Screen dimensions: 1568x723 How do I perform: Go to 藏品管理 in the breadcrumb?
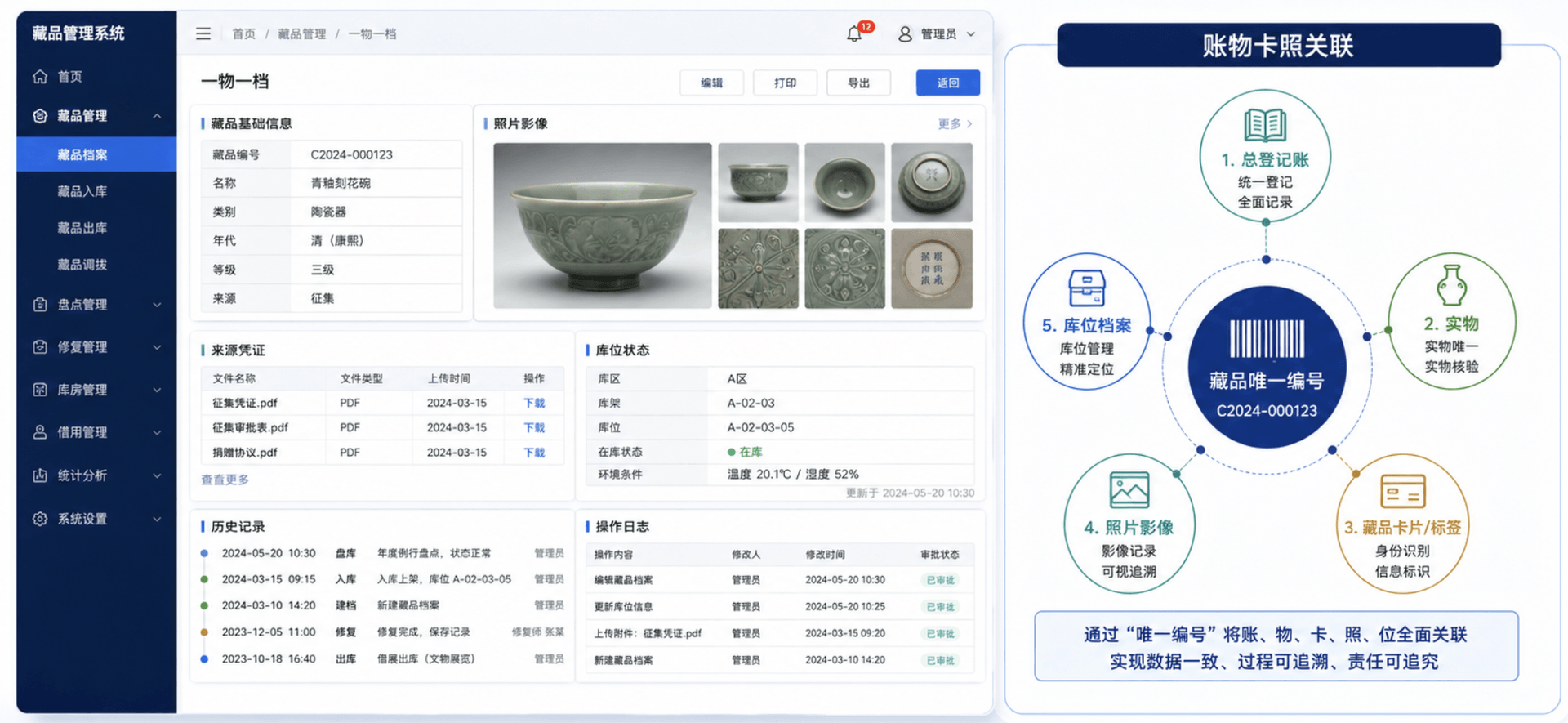coord(301,34)
